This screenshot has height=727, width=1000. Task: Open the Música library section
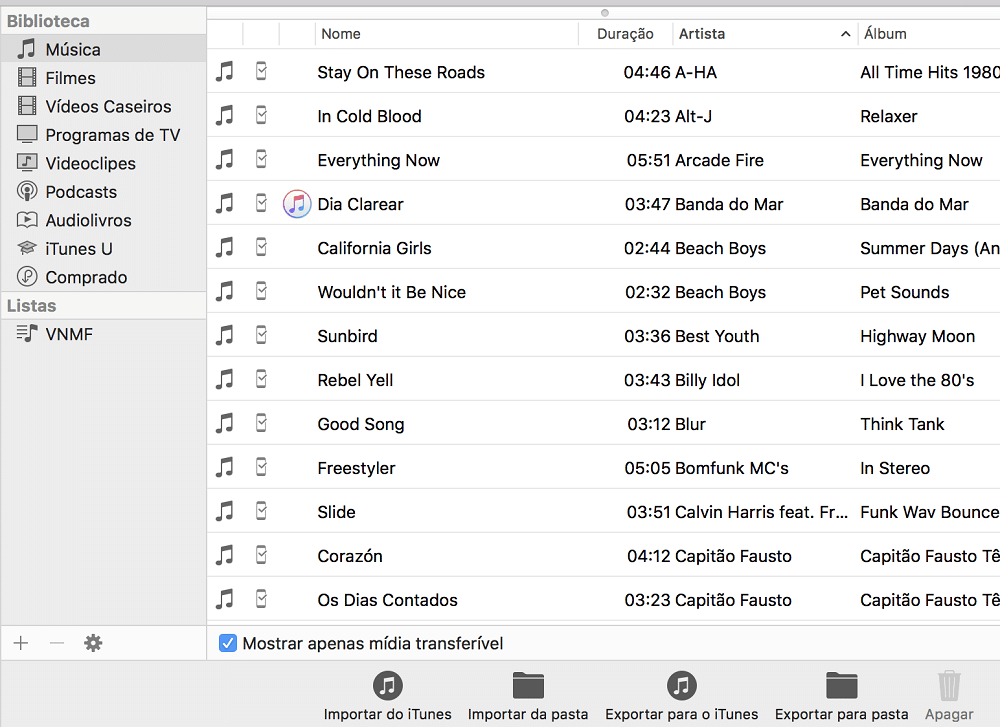pyautogui.click(x=103, y=49)
